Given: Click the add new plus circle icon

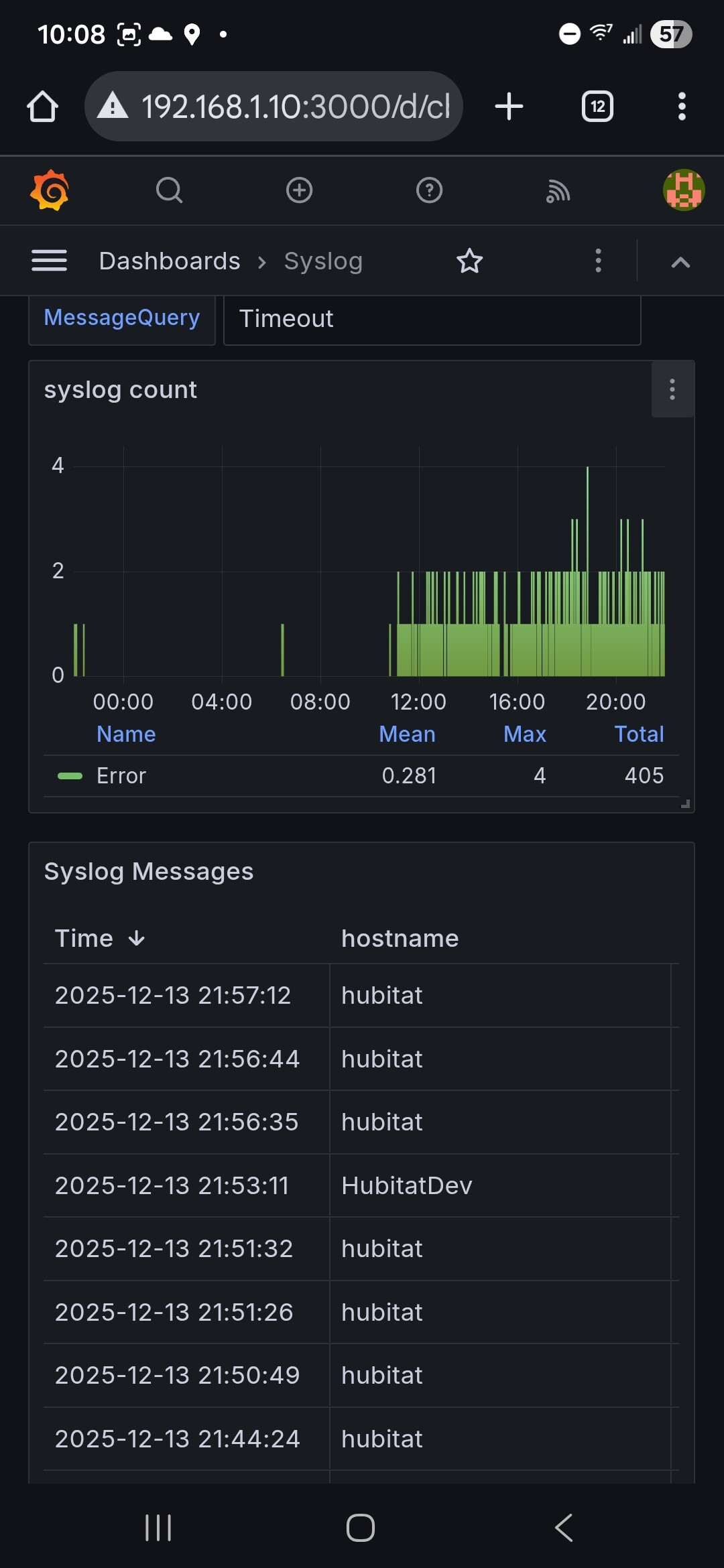Looking at the screenshot, I should 299,191.
